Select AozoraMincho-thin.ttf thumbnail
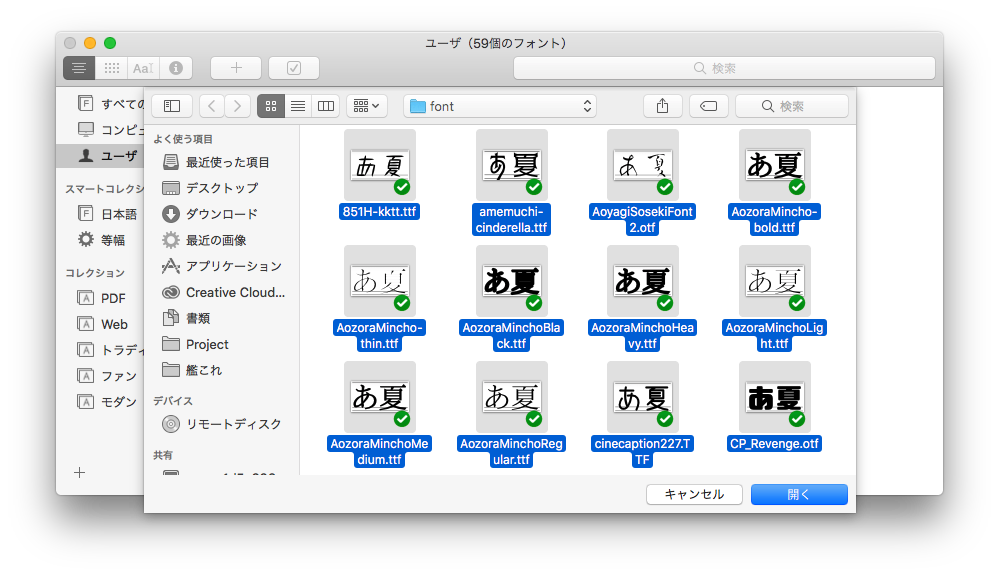This screenshot has height=575, width=999. [x=380, y=281]
